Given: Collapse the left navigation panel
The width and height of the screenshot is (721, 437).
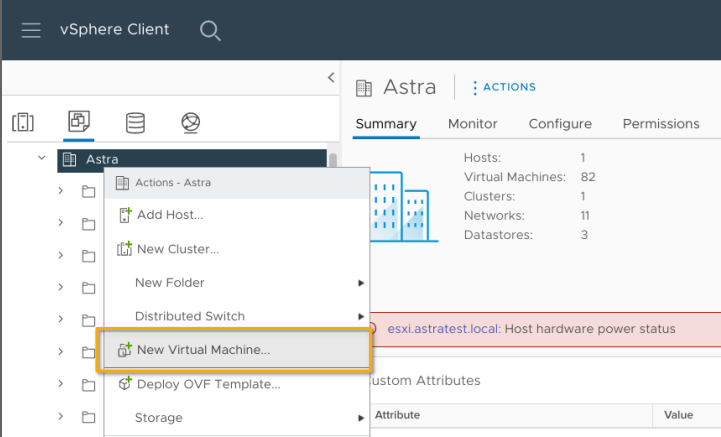Looking at the screenshot, I should 331,78.
